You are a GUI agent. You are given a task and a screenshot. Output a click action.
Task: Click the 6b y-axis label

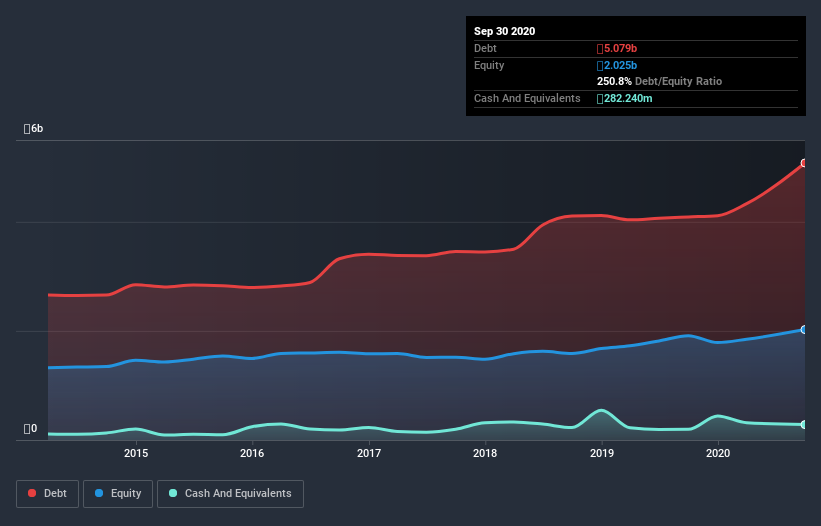click(x=34, y=129)
